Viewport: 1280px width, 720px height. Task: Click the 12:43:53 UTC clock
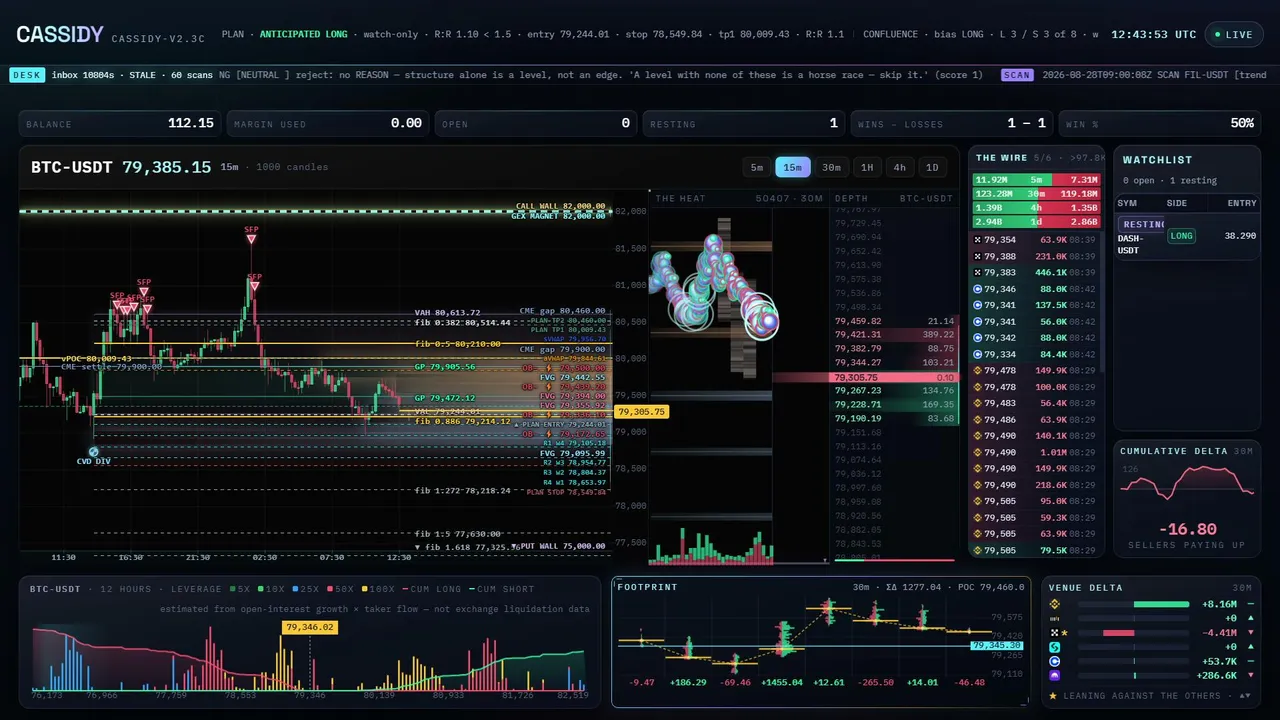tap(1153, 34)
